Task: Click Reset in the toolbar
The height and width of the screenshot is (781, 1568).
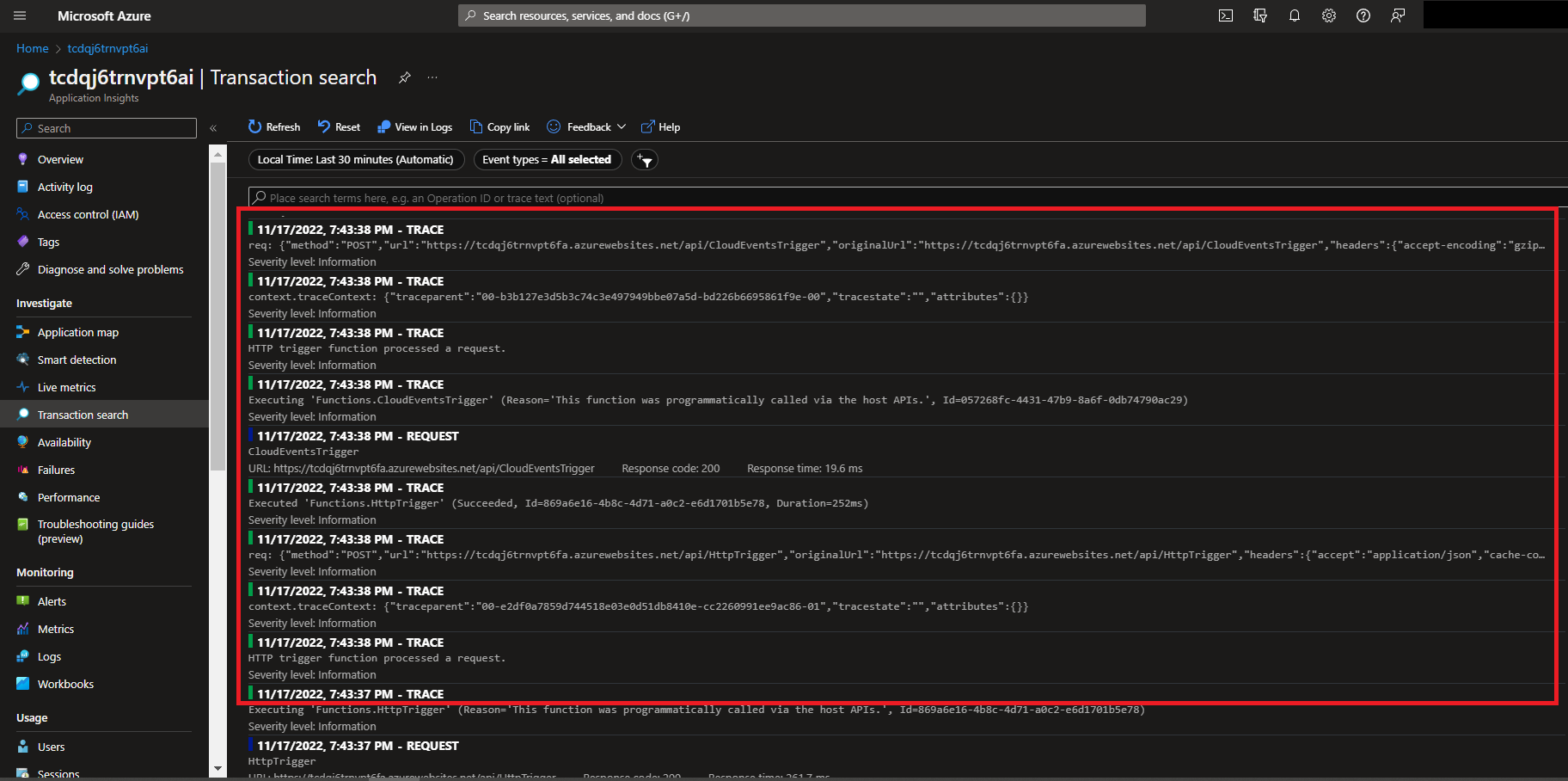Action: coord(339,126)
